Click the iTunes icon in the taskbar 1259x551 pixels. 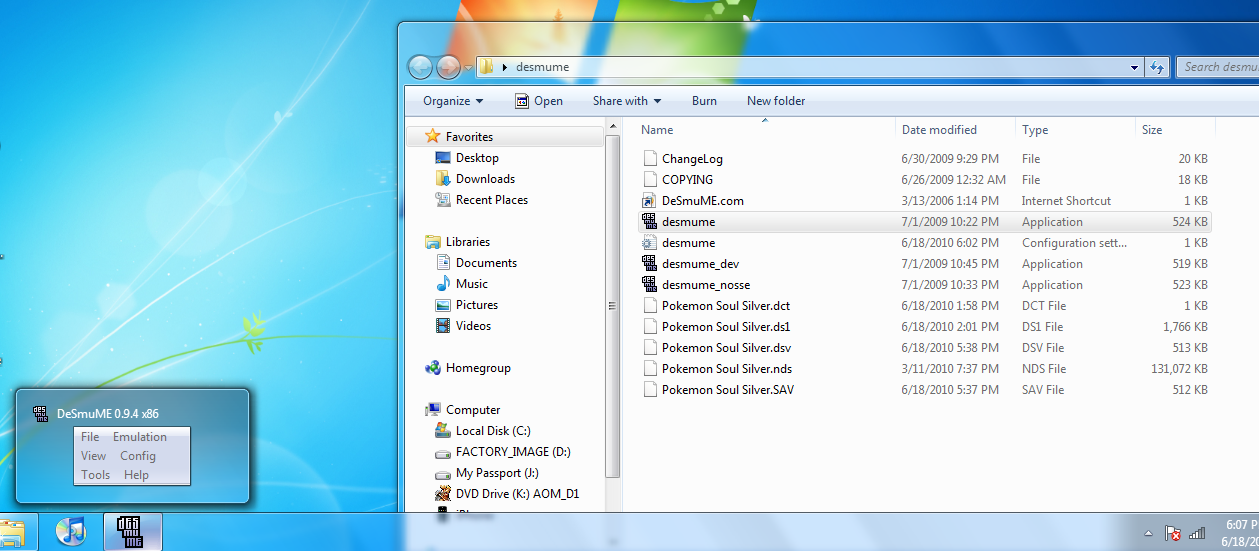pos(71,532)
